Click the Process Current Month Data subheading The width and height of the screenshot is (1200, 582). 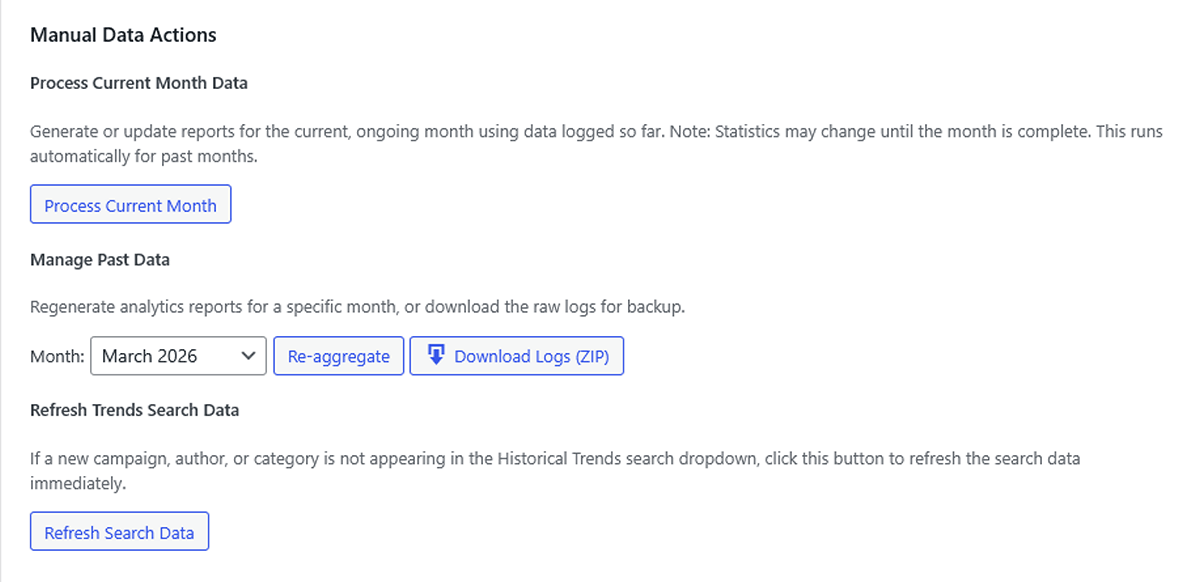(137, 83)
